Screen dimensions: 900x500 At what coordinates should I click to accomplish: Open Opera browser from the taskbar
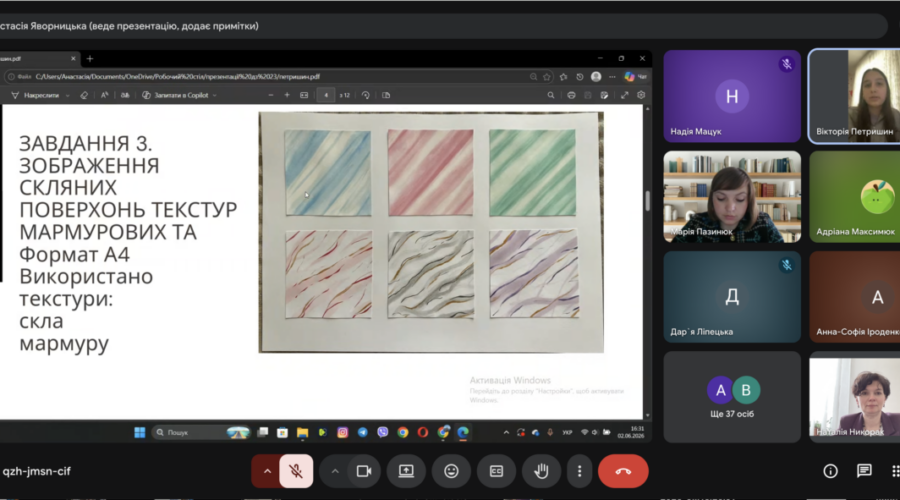coord(423,432)
